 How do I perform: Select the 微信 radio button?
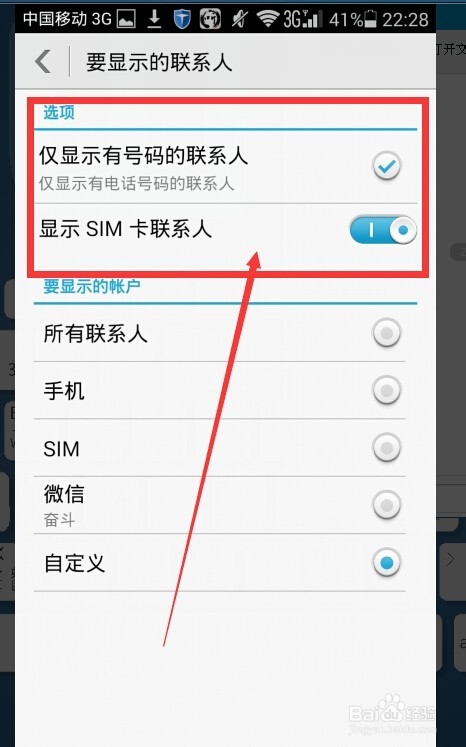click(x=386, y=505)
